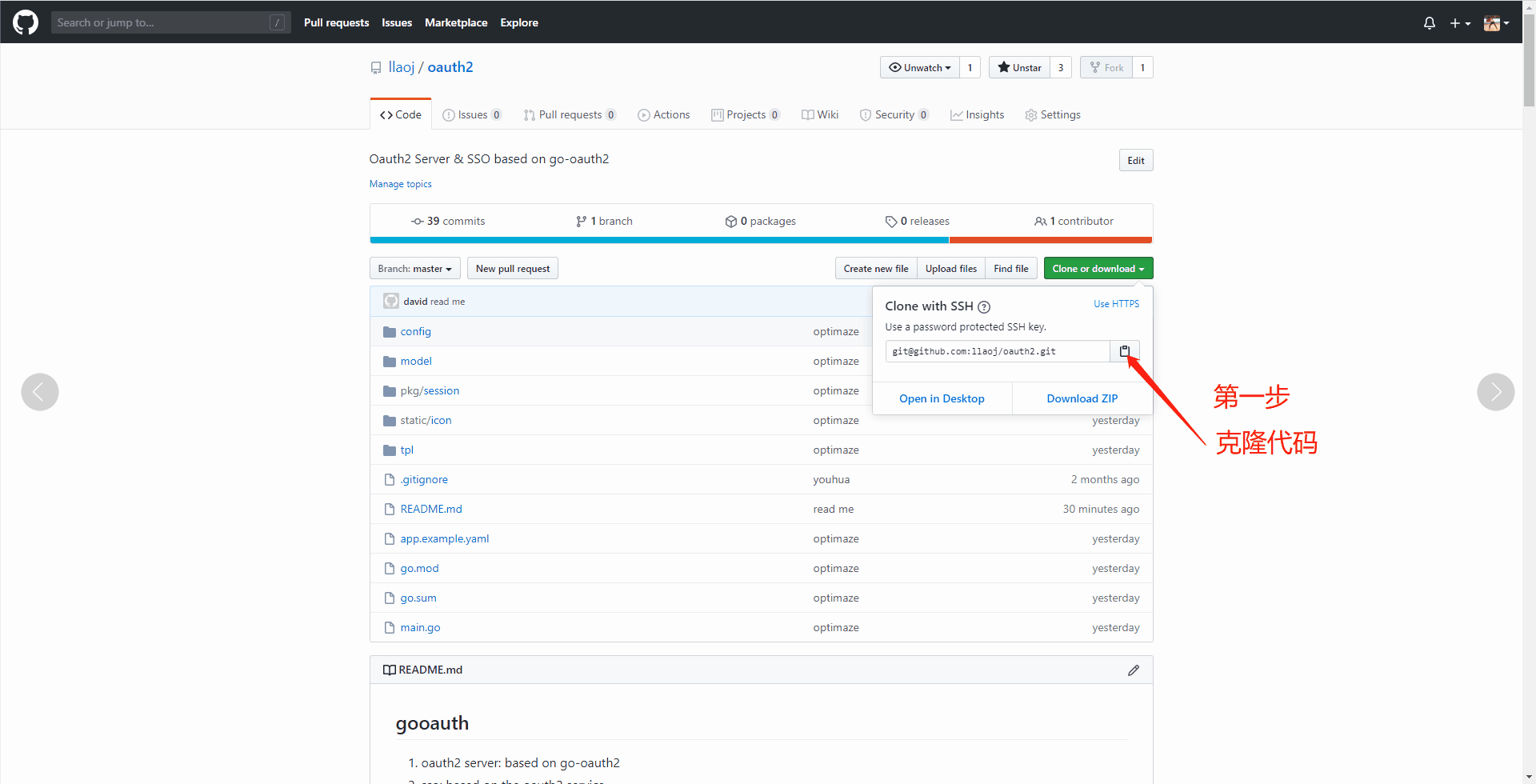Screen dimensions: 1536x784
Task: Copy the SSH clone URL to clipboard
Action: [x=1124, y=351]
